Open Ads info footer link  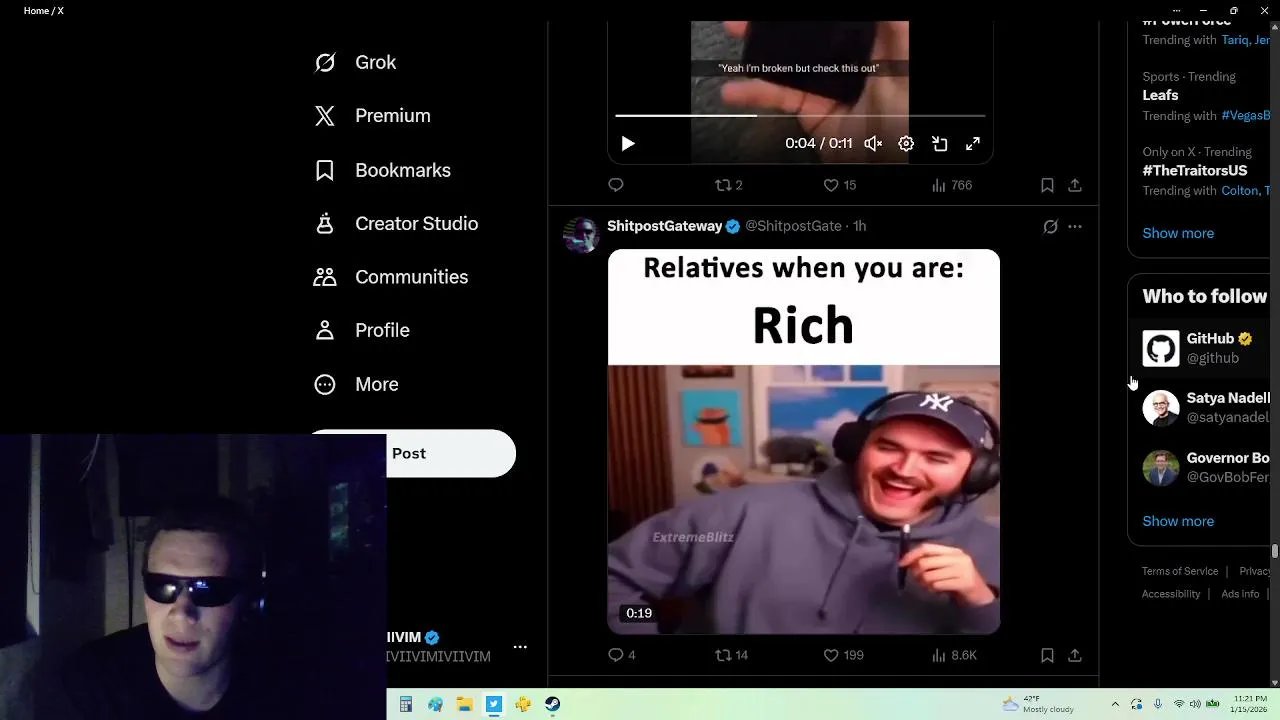1240,594
